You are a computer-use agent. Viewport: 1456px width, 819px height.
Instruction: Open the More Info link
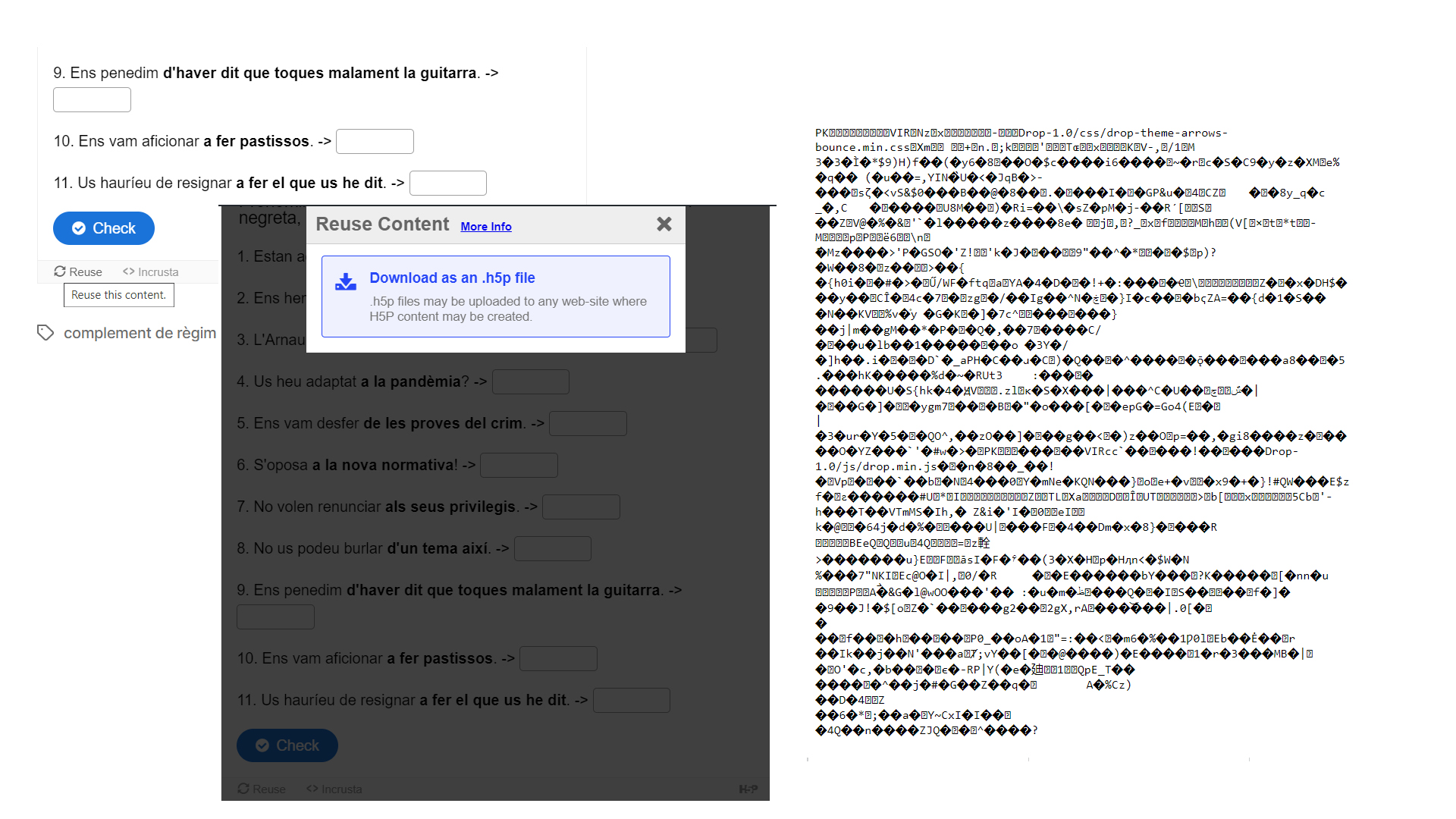coord(486,227)
